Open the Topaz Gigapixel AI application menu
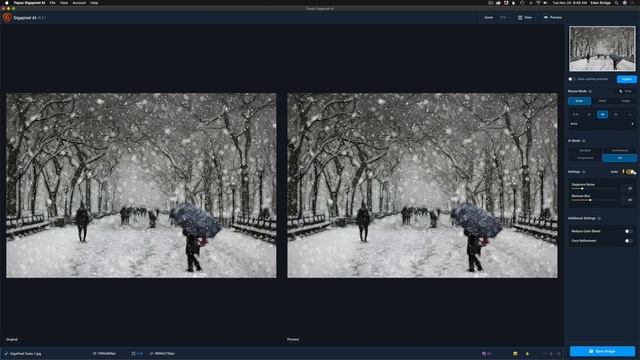The width and height of the screenshot is (640, 360). tap(29, 3)
